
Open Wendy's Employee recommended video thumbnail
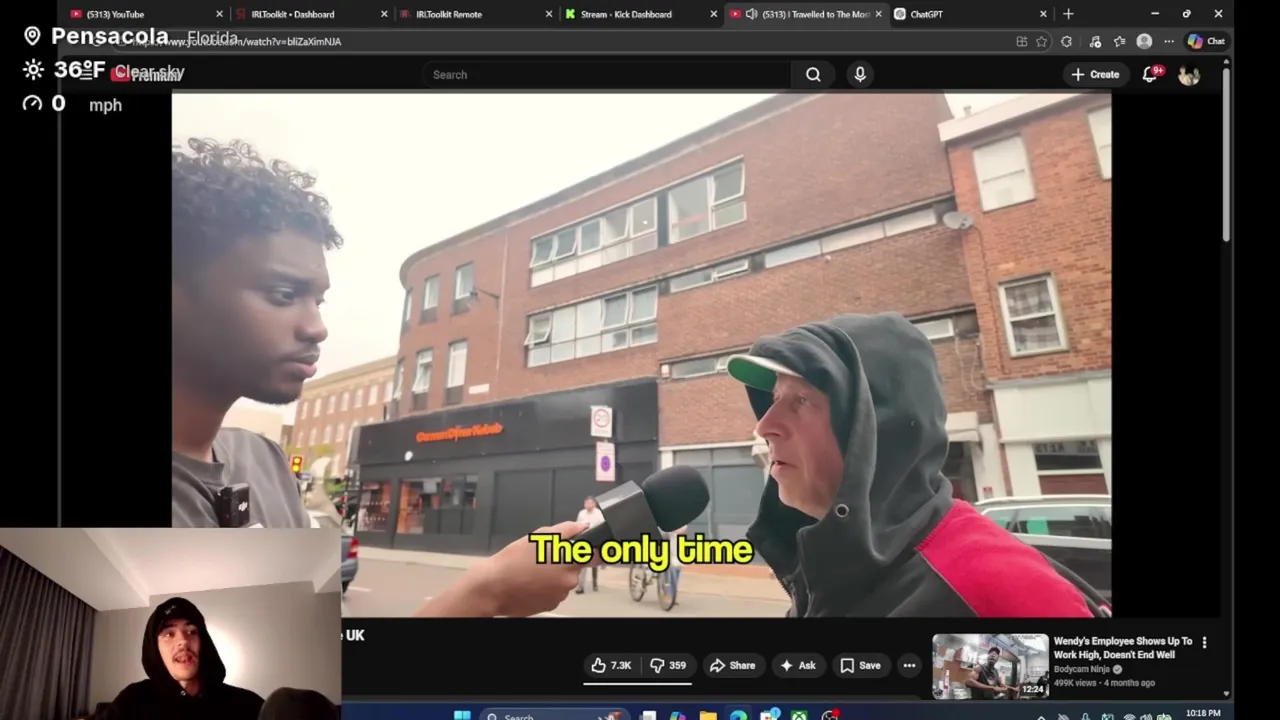point(990,665)
